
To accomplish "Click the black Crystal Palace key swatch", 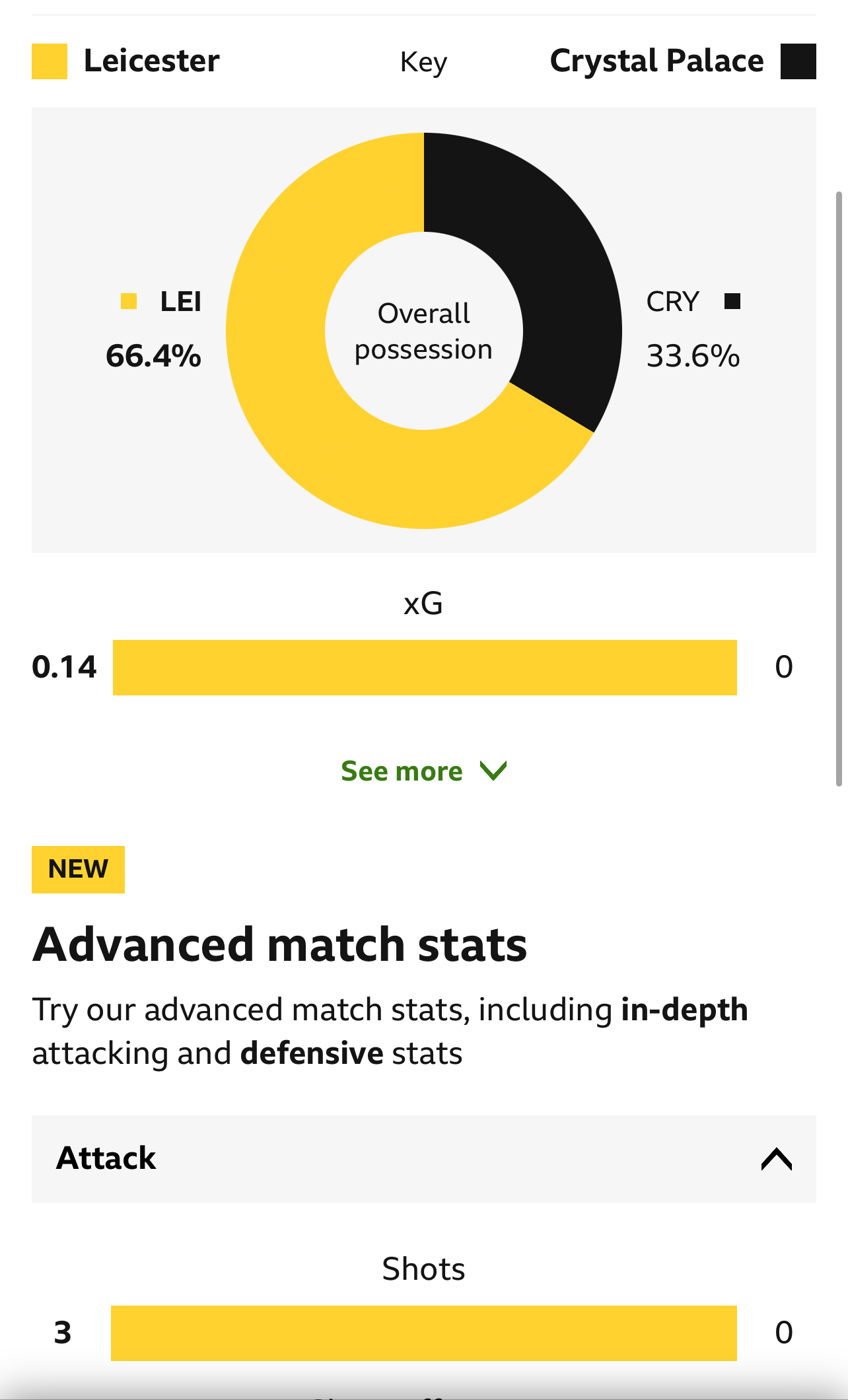I will [798, 61].
